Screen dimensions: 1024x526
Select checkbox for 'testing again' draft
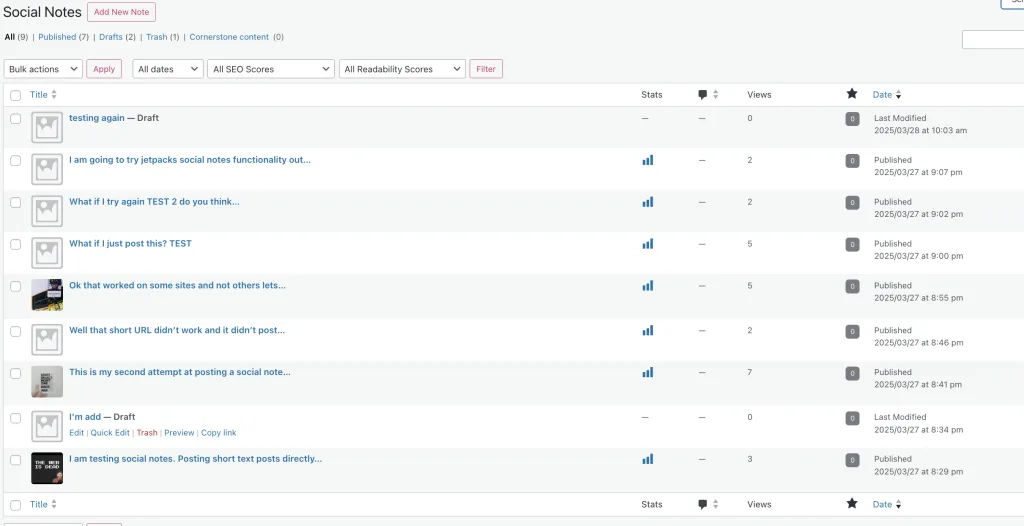(16, 119)
